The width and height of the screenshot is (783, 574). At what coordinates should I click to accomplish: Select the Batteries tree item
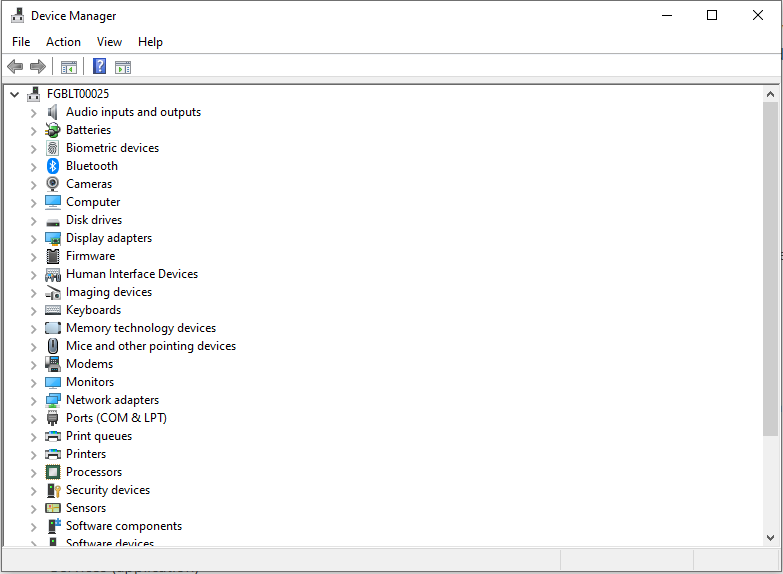[88, 130]
